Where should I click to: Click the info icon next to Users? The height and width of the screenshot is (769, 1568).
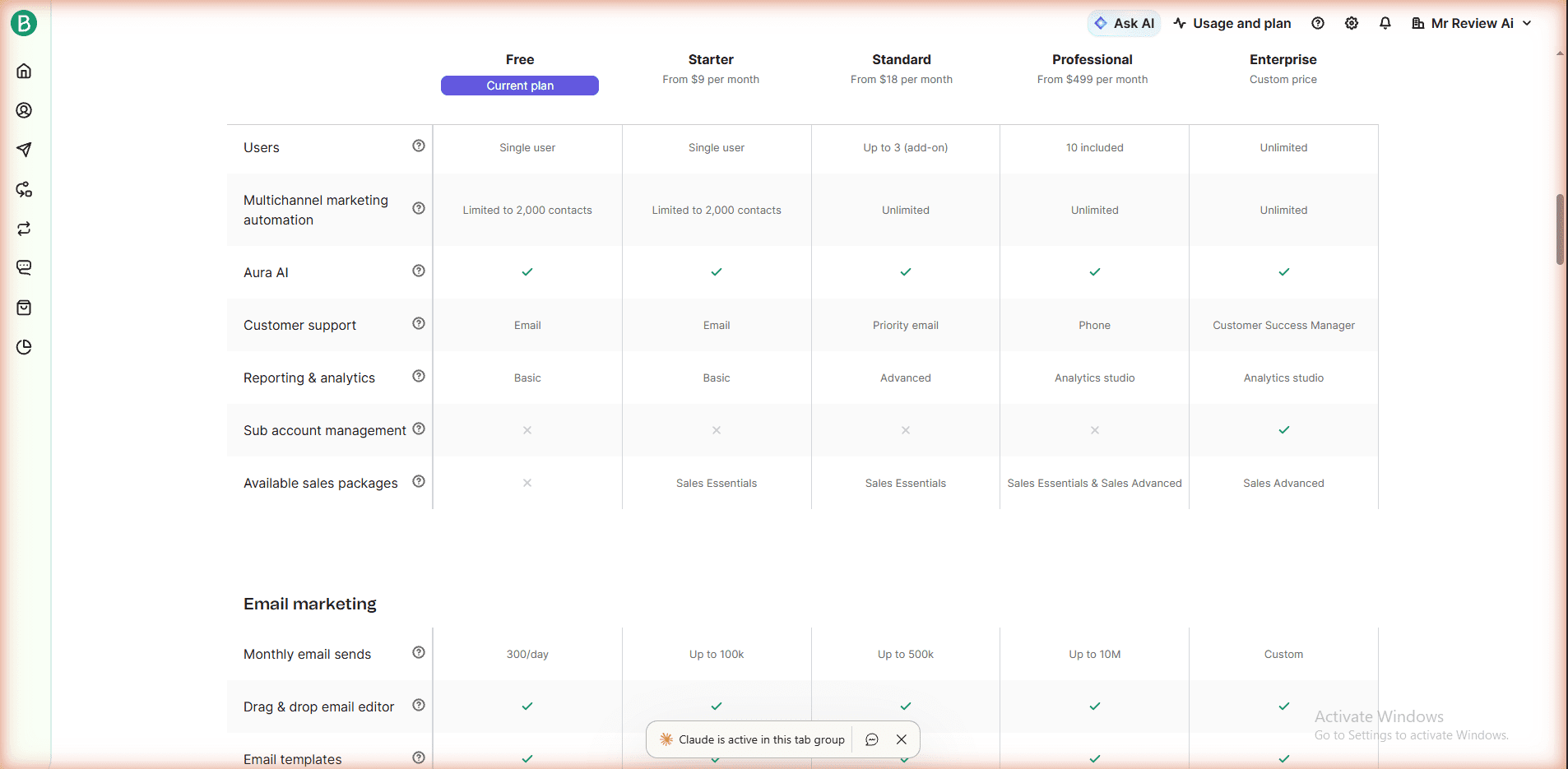pyautogui.click(x=419, y=146)
